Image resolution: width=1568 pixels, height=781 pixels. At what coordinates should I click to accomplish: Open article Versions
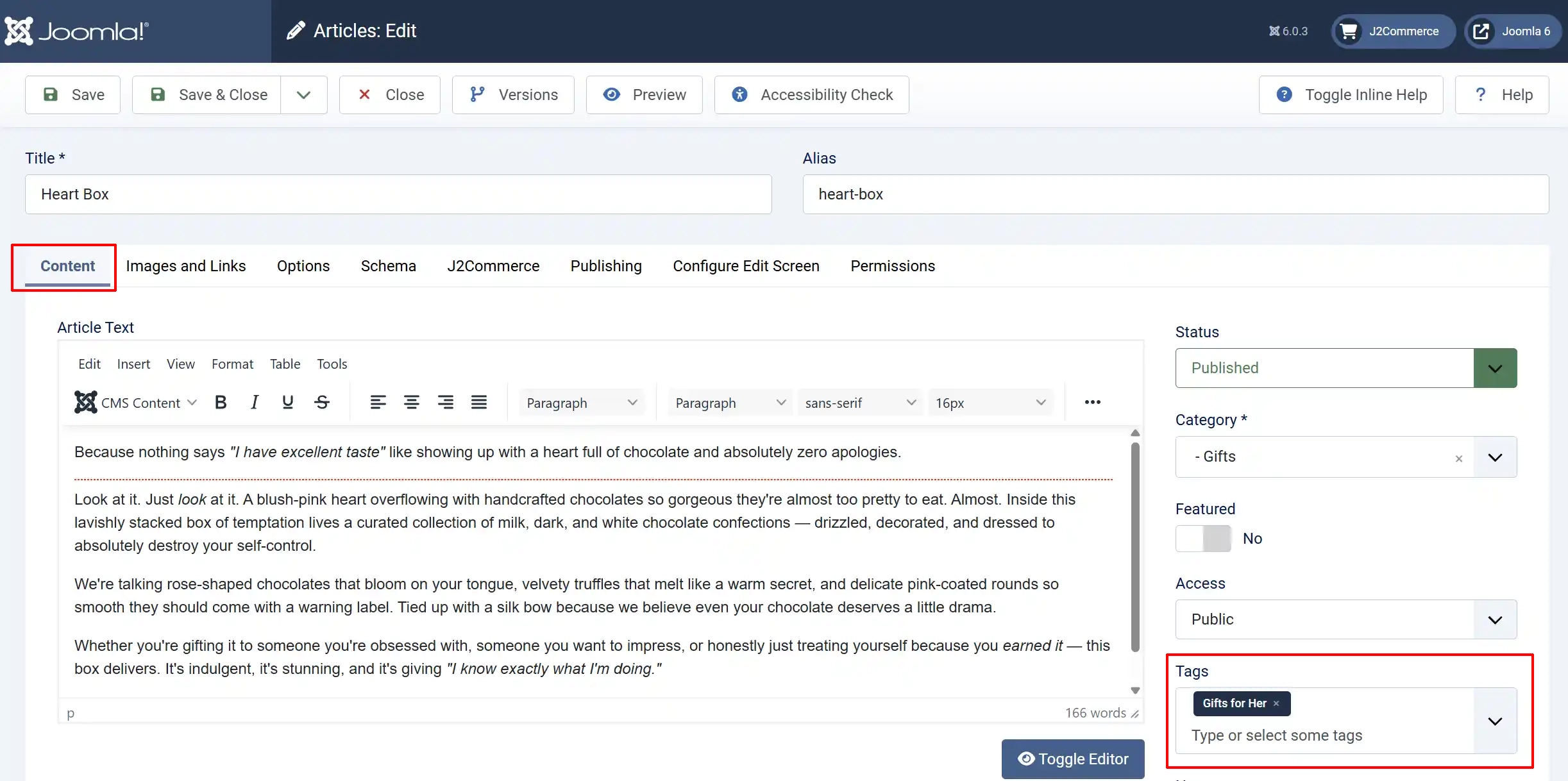pos(513,95)
